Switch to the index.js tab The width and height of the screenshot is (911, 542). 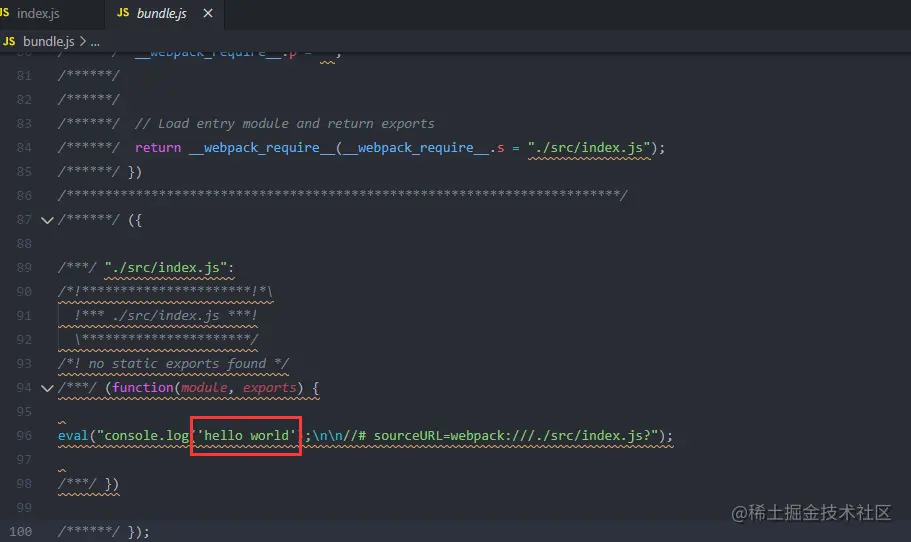[38, 13]
